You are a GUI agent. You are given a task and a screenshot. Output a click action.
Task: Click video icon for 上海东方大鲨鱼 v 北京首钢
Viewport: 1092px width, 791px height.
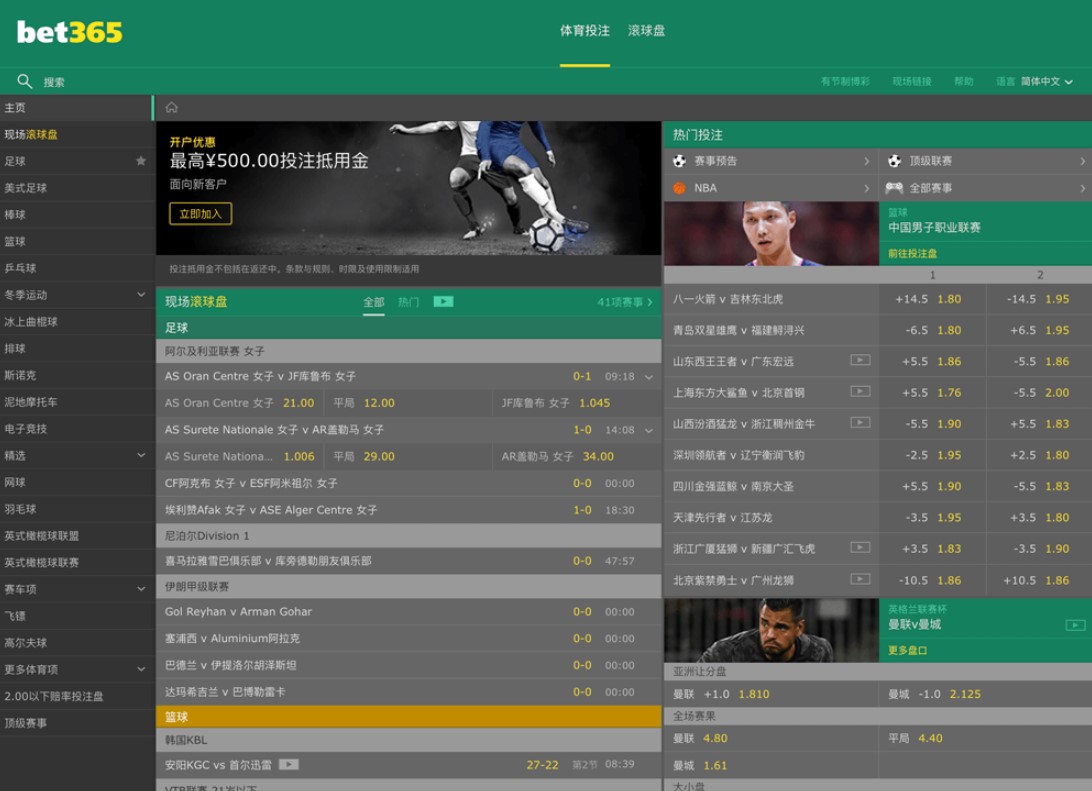[860, 391]
